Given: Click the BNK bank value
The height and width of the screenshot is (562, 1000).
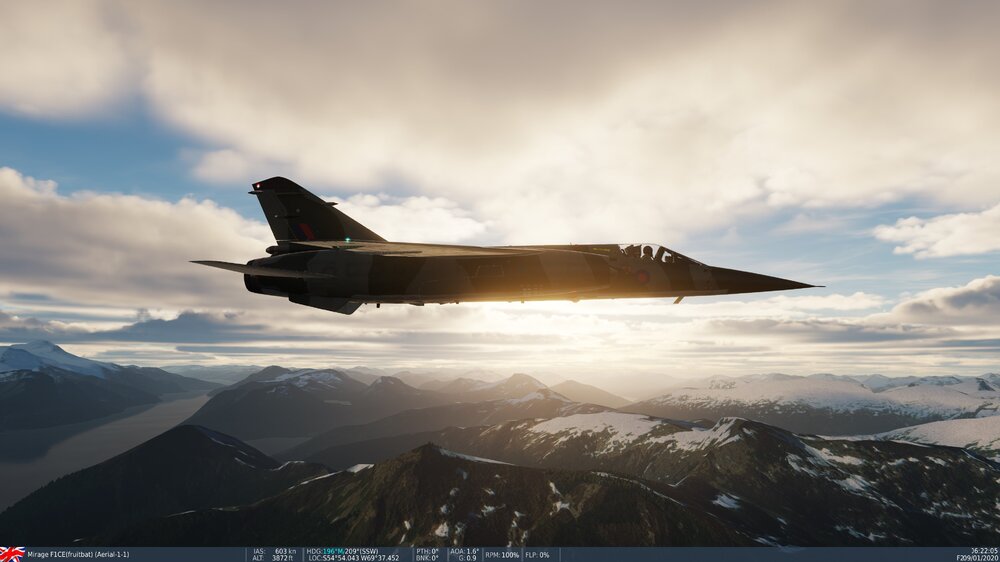Looking at the screenshot, I should click(x=428, y=558).
